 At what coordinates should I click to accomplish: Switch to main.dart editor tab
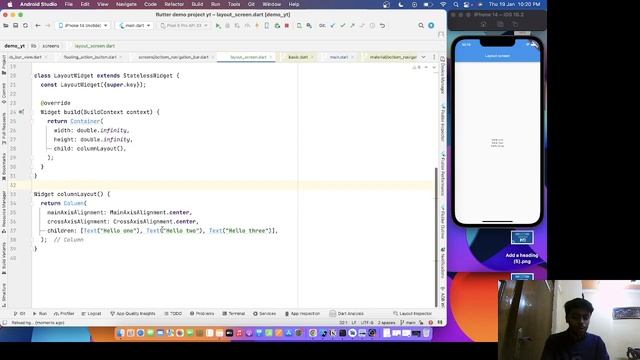coord(339,57)
